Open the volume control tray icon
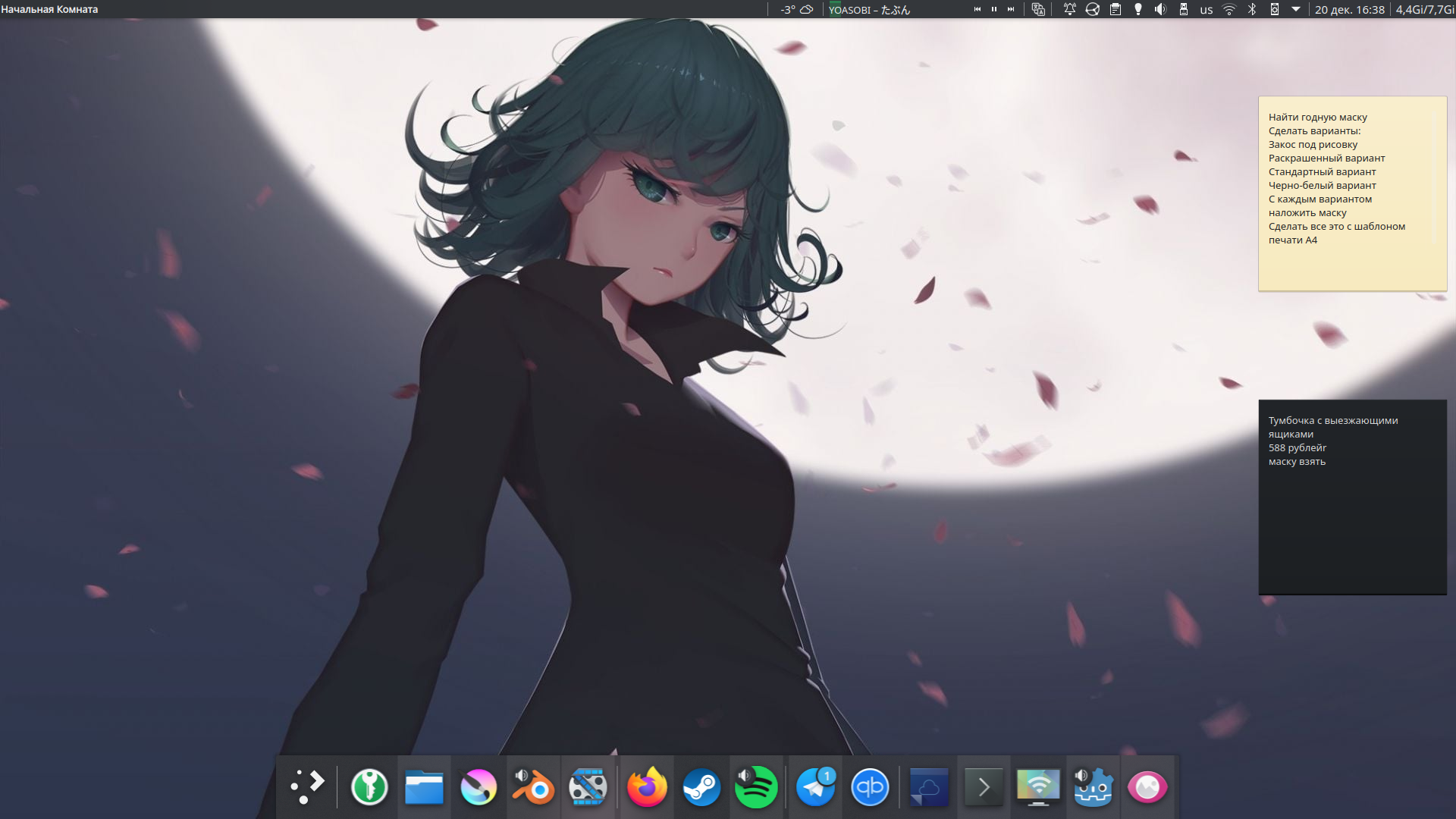Viewport: 1456px width, 819px height. click(1160, 9)
